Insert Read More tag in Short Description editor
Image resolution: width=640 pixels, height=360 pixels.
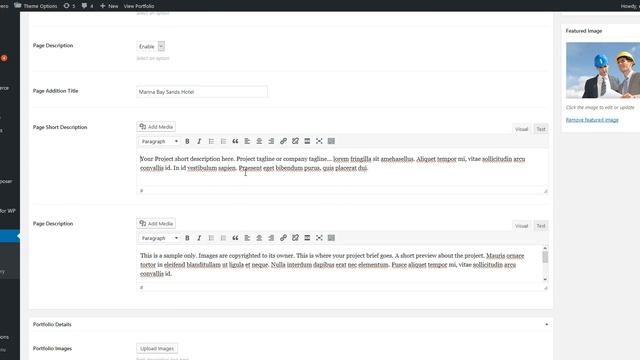(307, 141)
